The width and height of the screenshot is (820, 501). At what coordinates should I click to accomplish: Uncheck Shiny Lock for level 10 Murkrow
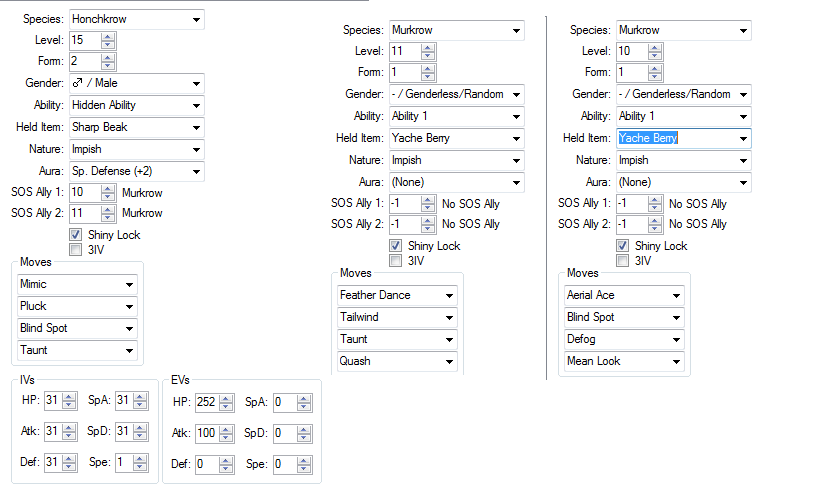[x=624, y=246]
